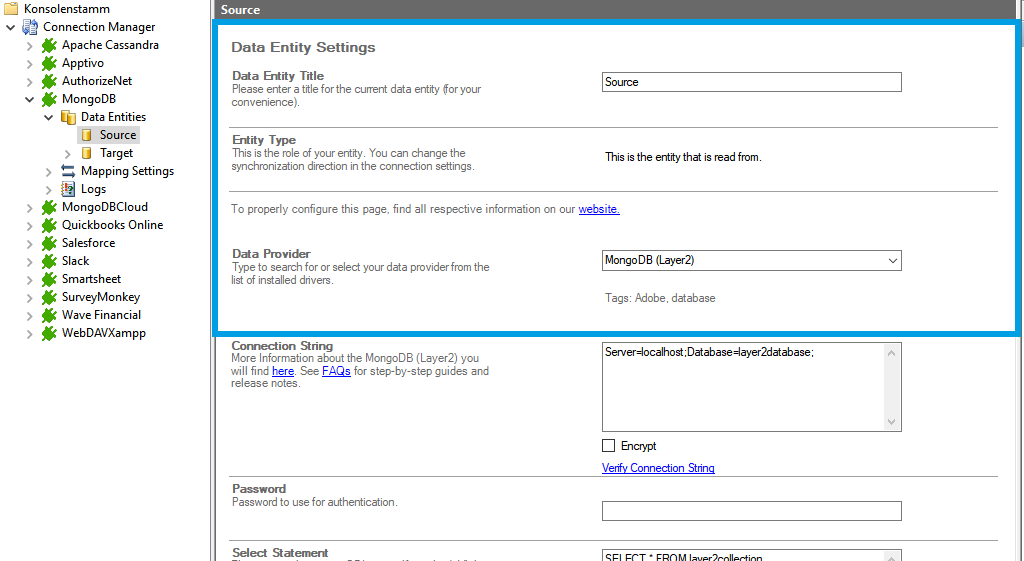Select the Logs tree item label
The image size is (1024, 561).
(x=93, y=189)
